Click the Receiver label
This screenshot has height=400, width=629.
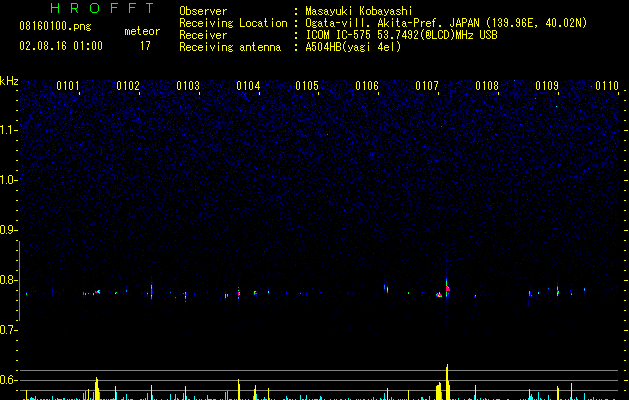(203, 35)
